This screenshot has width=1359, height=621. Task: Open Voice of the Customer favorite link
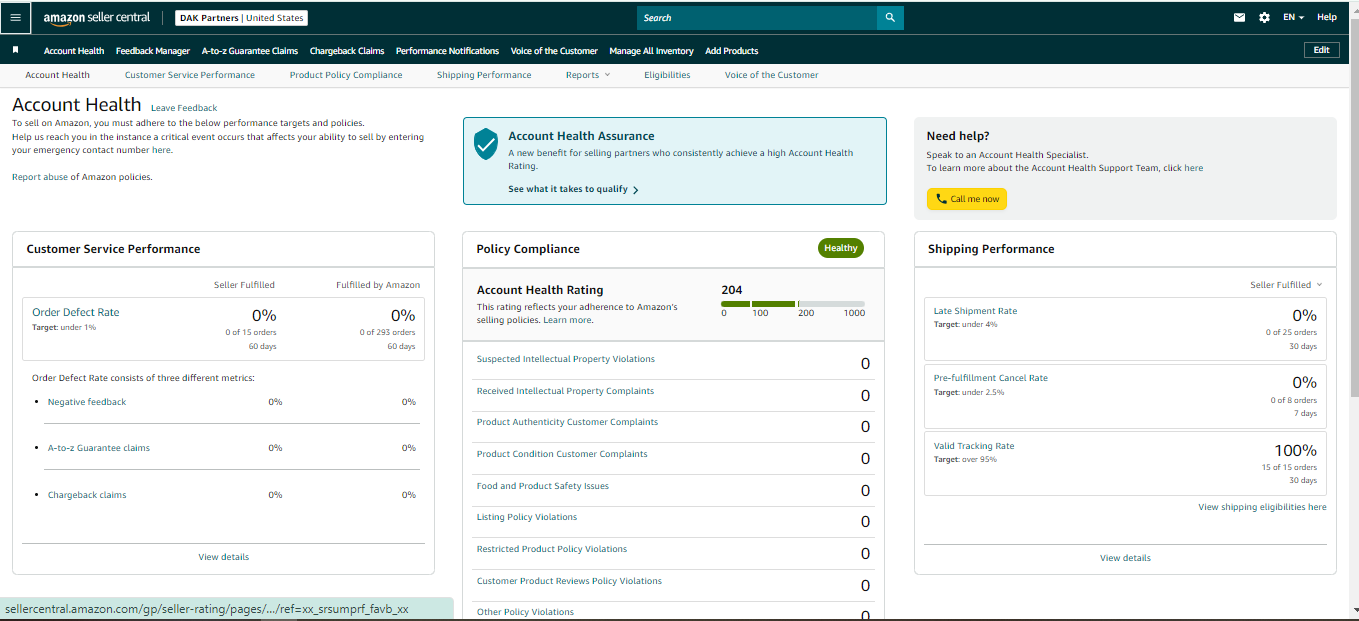coord(554,51)
